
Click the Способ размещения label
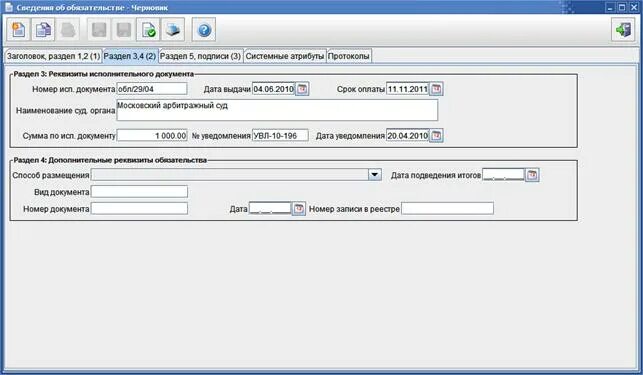51,176
